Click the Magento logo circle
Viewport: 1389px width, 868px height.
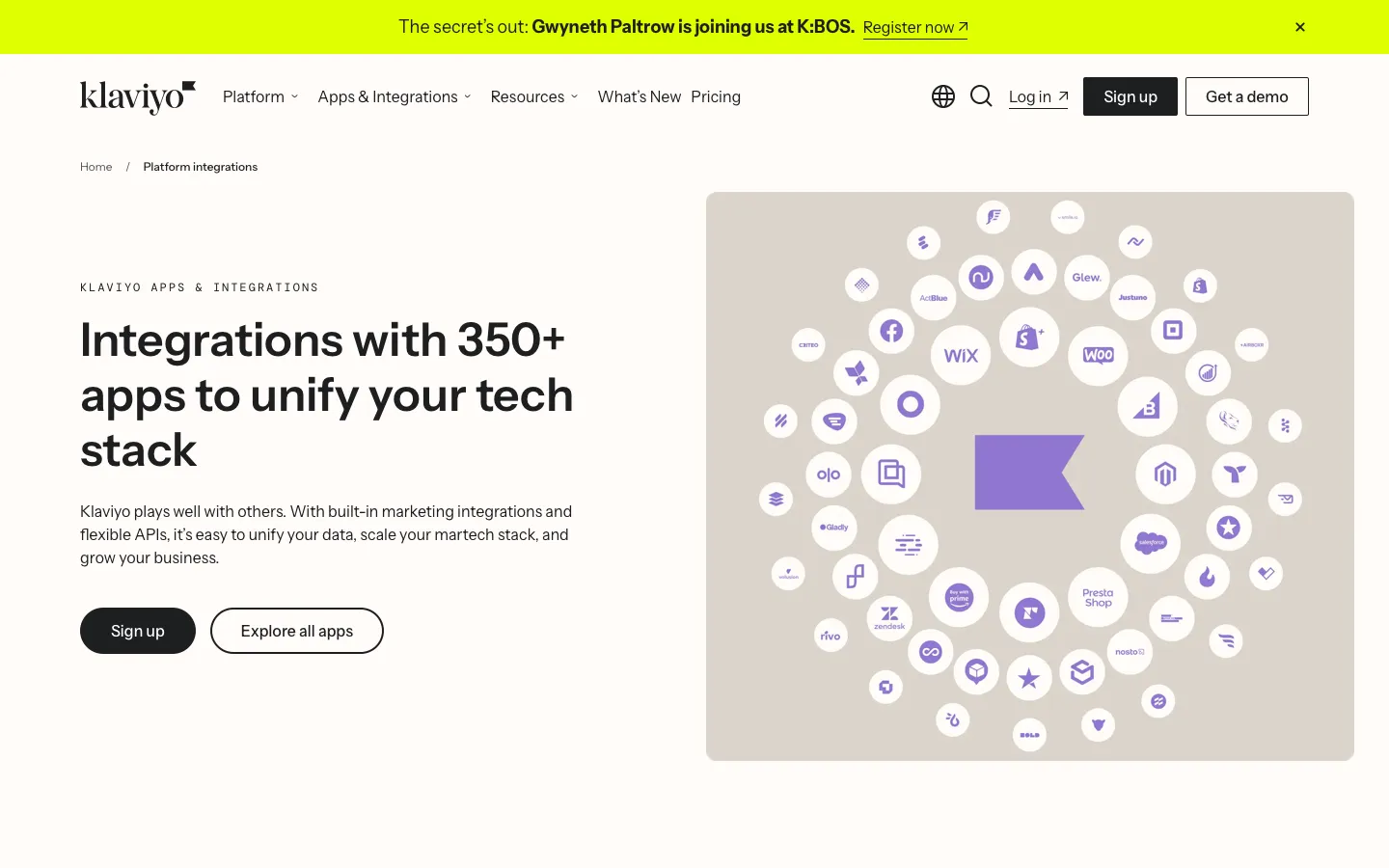pyautogui.click(x=1165, y=474)
